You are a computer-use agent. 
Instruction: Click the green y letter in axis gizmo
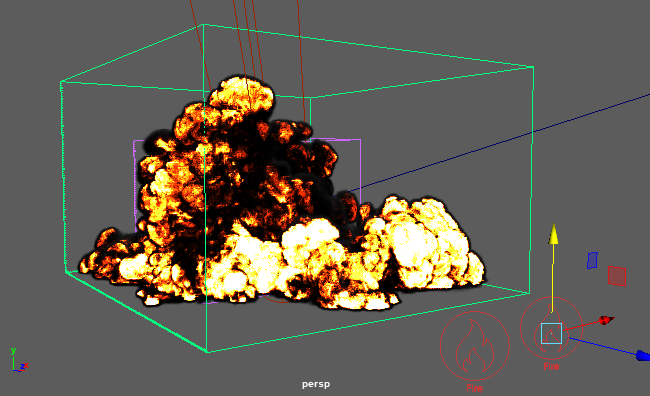13,351
